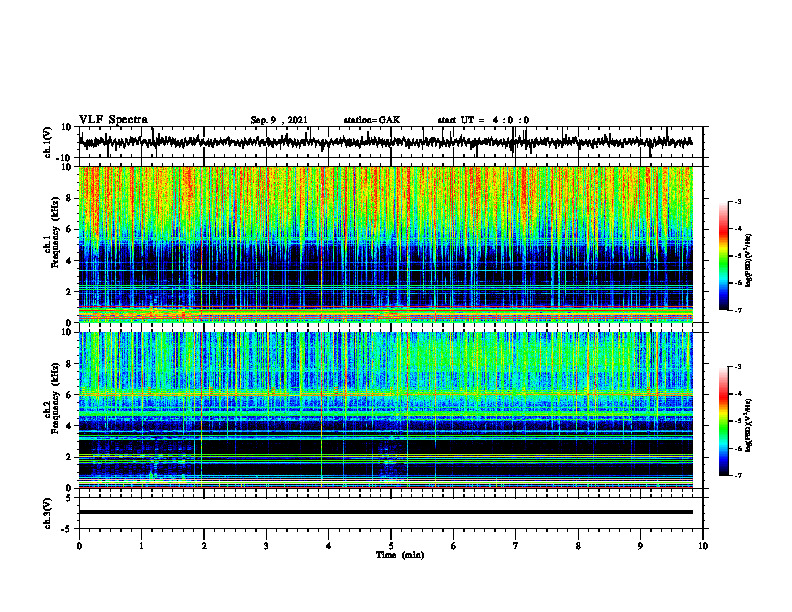792x612 pixels.
Task: Click the ch.1 spectrogram plot area
Action: (386, 244)
